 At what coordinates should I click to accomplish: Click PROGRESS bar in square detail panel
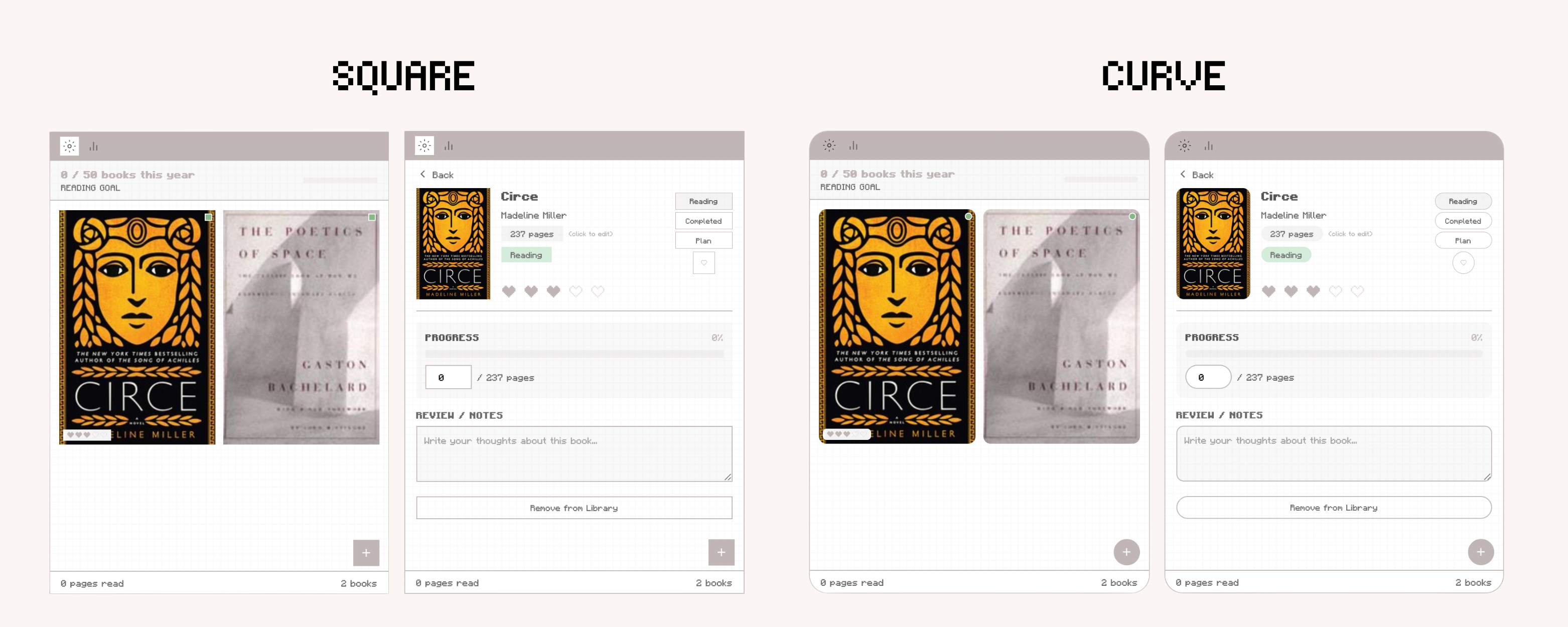tap(574, 354)
